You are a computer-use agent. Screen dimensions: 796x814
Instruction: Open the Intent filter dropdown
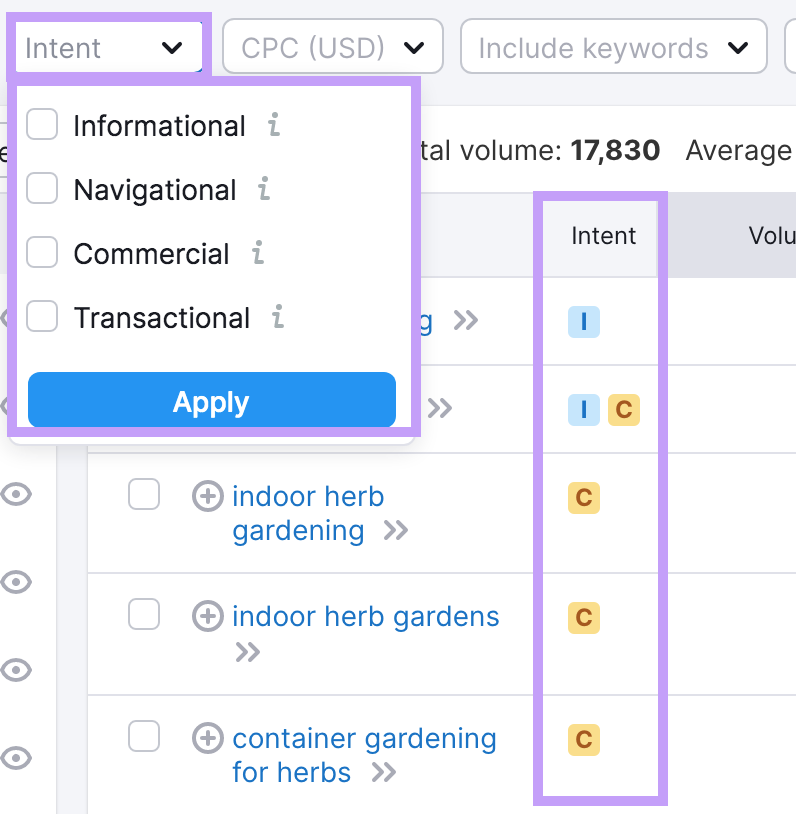[x=107, y=46]
